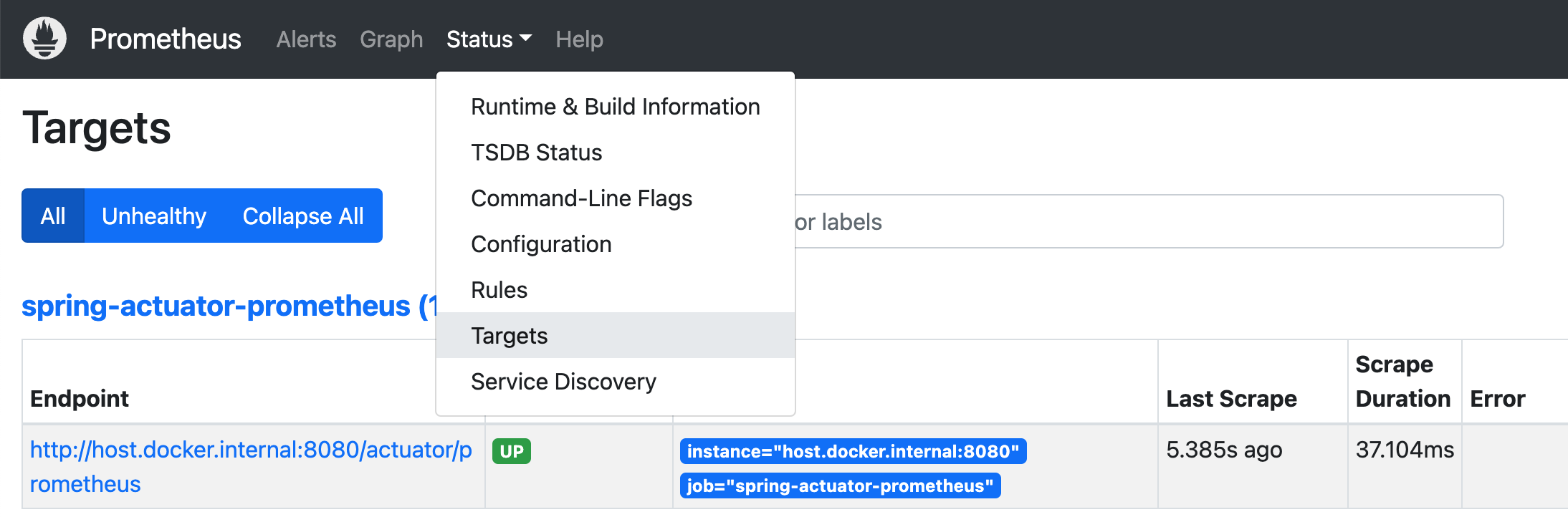Go to the Alerts page
1568x517 pixels.
coord(306,39)
